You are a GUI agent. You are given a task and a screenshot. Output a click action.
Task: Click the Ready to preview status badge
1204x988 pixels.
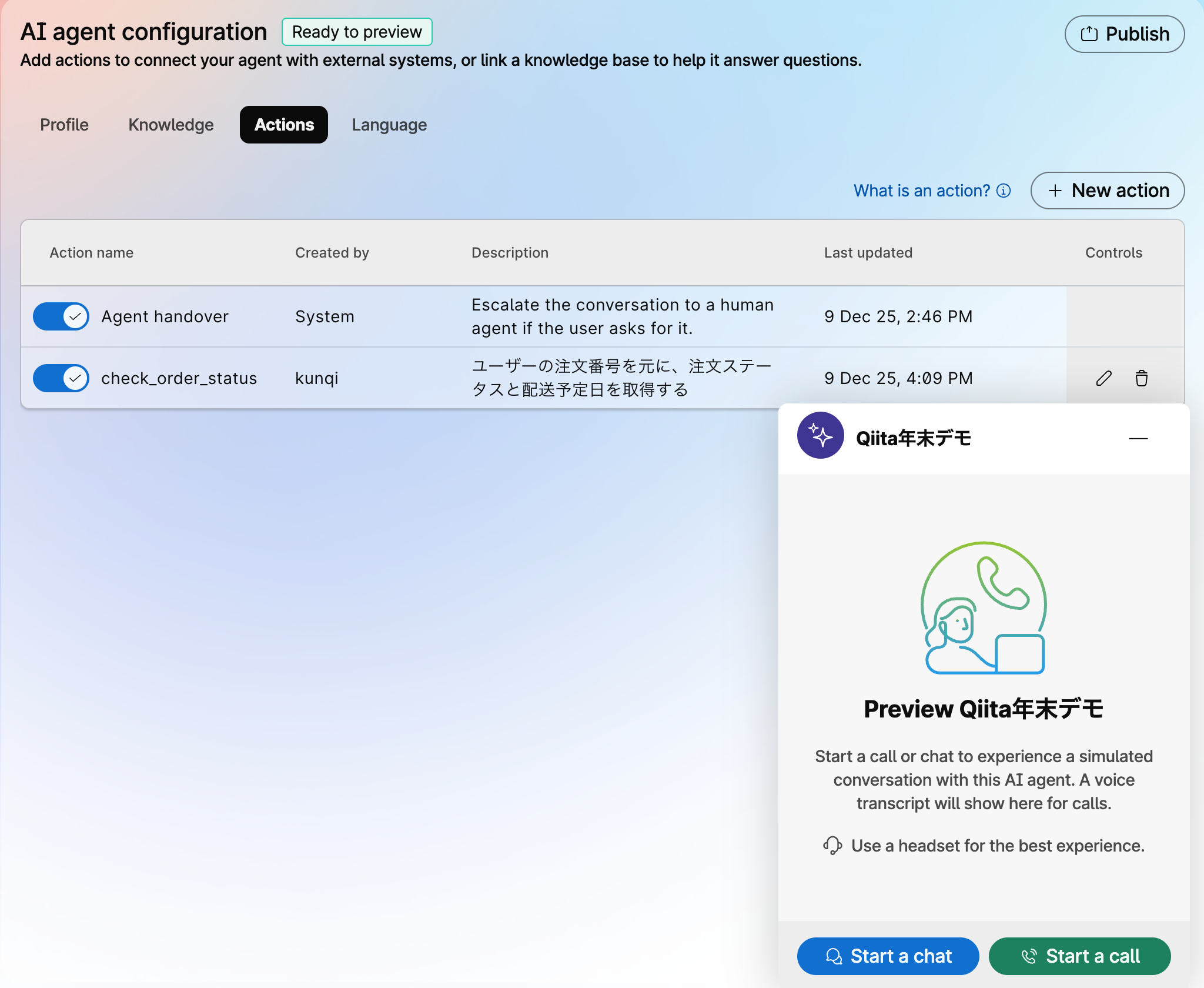357,32
